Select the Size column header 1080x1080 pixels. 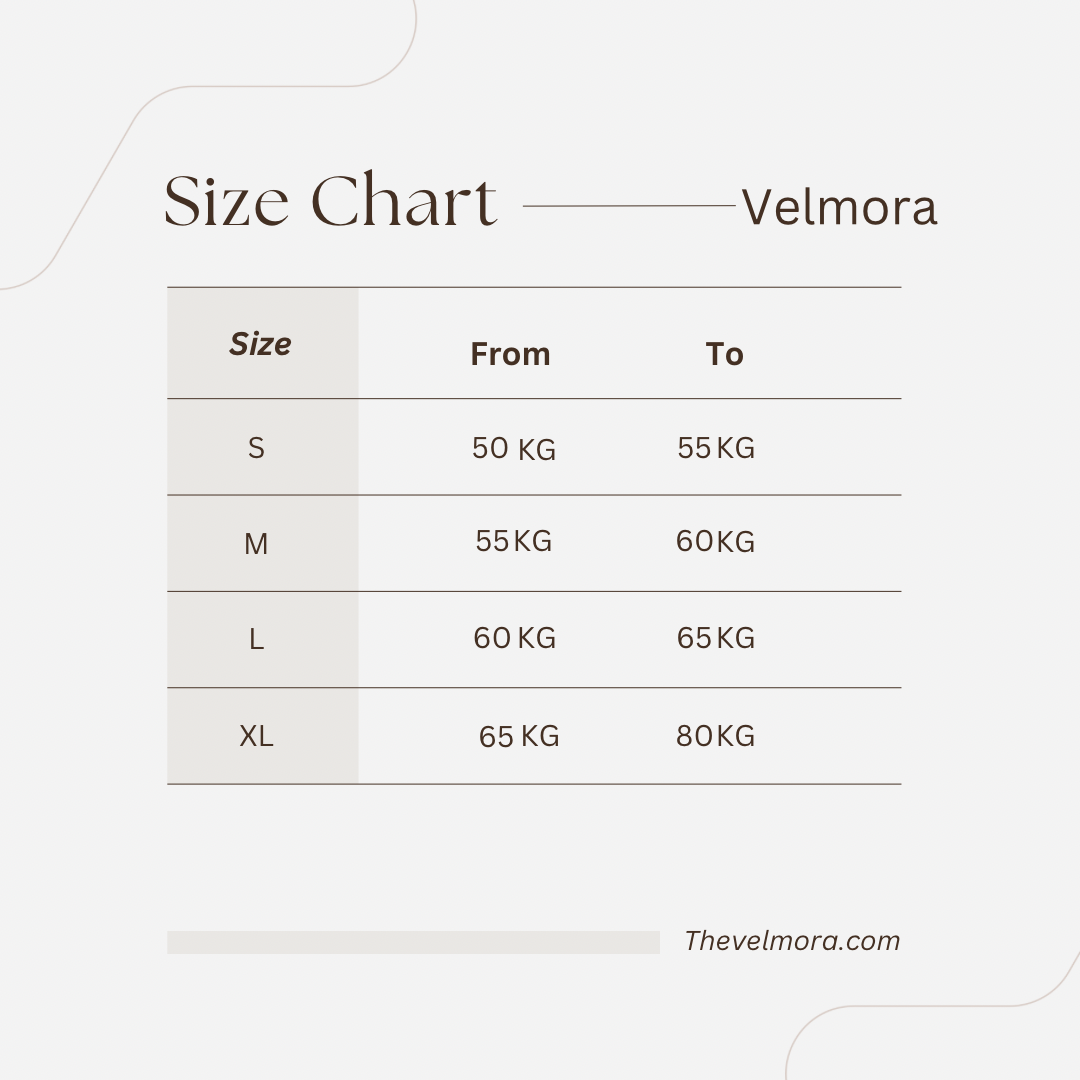[x=260, y=343]
